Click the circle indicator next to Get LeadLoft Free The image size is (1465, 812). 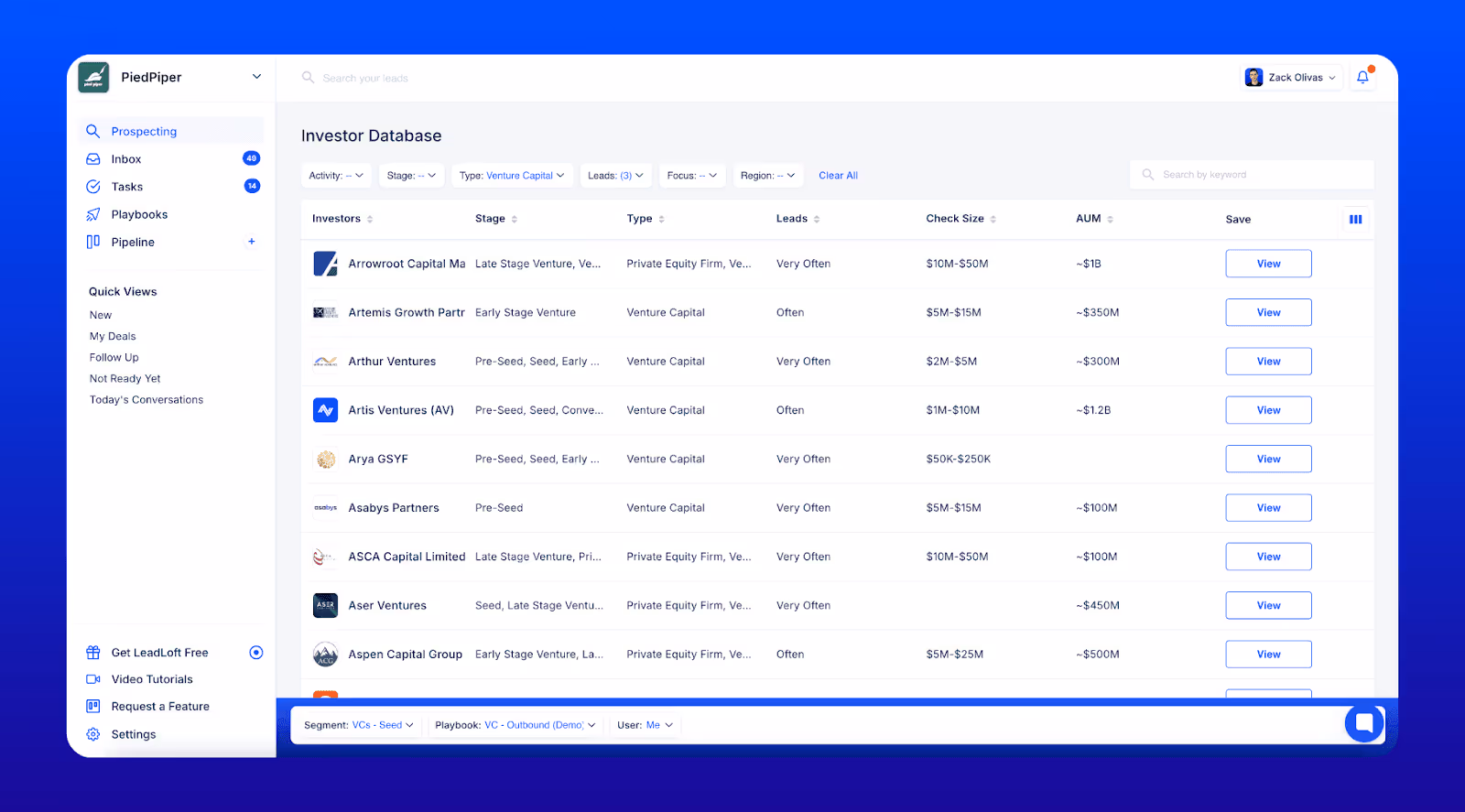pos(256,653)
